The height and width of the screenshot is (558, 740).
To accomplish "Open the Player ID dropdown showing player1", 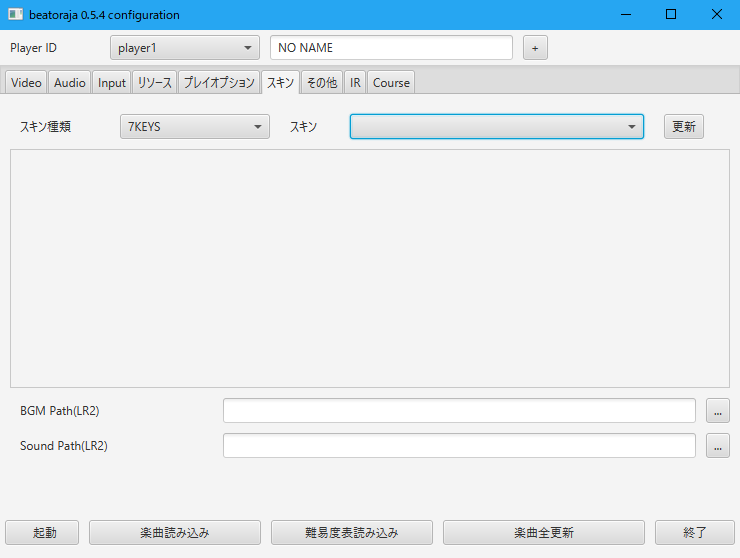I will pyautogui.click(x=185, y=48).
